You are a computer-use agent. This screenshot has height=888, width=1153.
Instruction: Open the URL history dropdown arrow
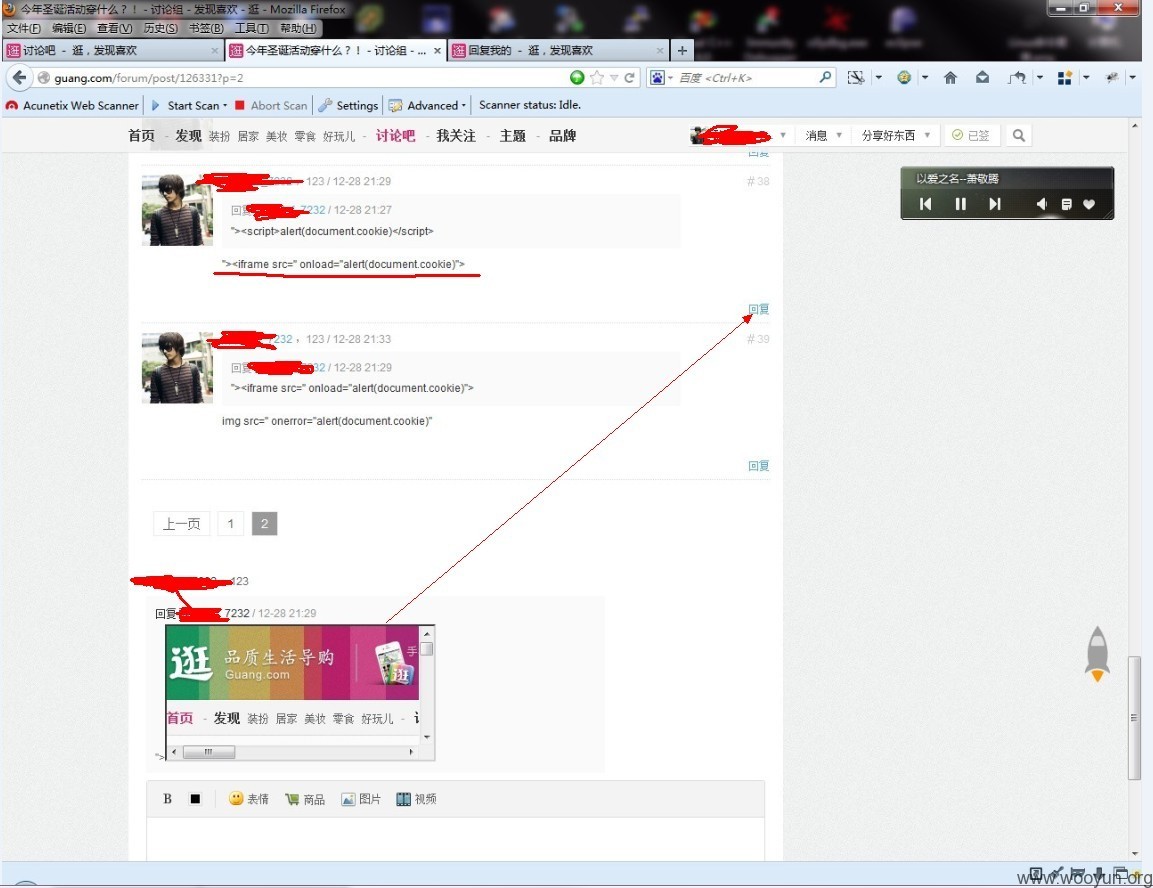(x=614, y=77)
